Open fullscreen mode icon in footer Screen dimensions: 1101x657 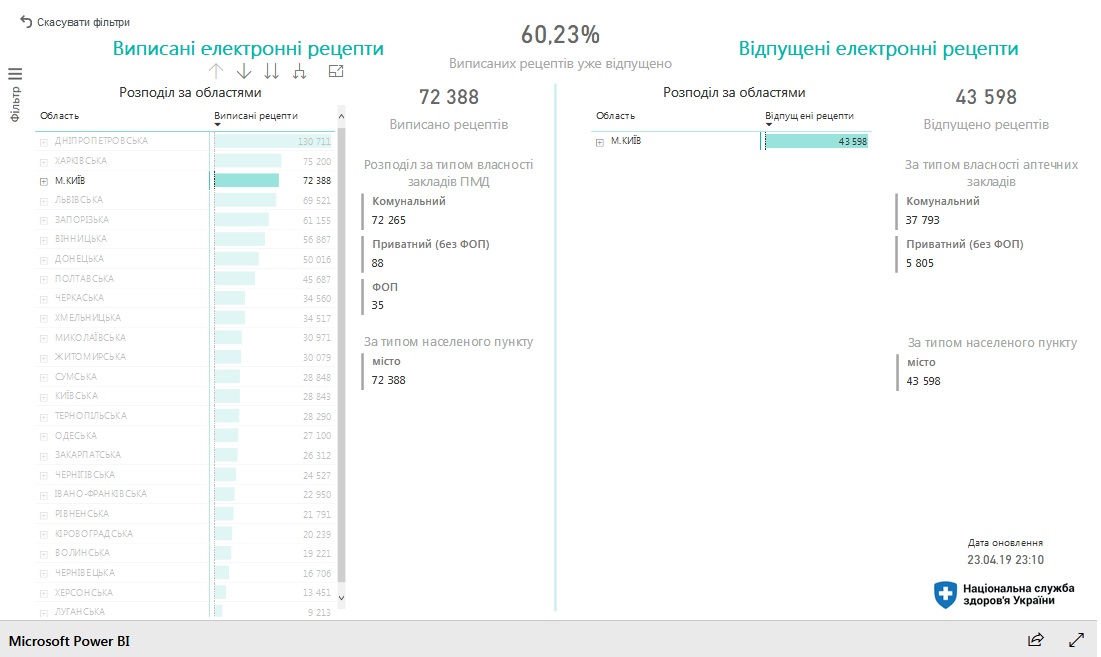click(1076, 639)
